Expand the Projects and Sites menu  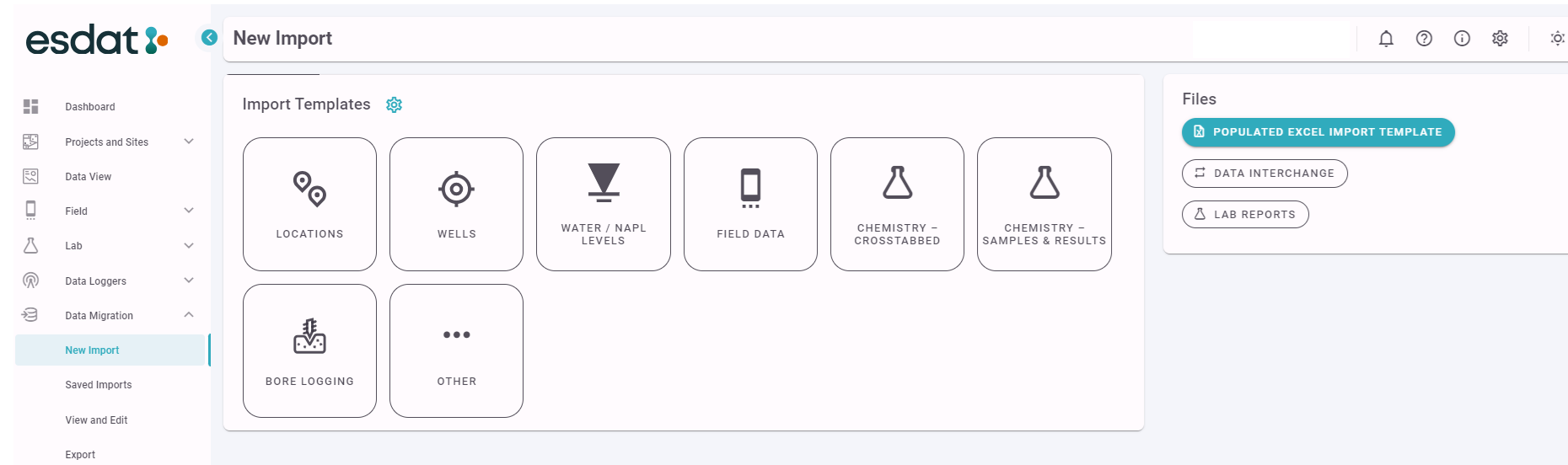(189, 142)
